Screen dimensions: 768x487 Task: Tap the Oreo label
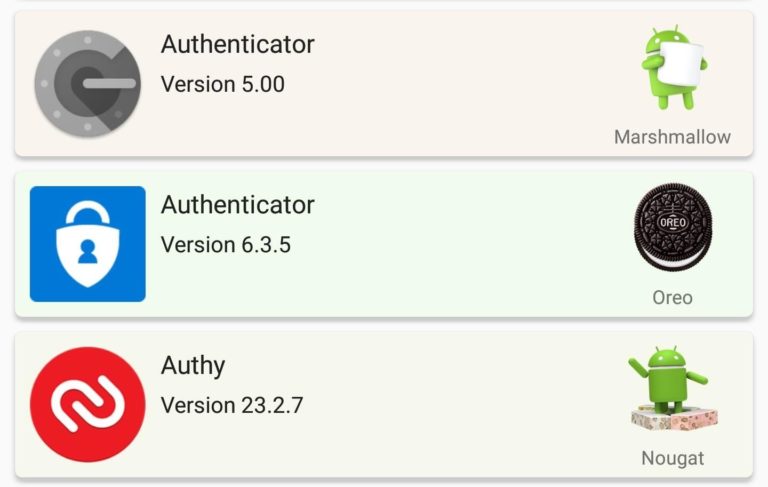(x=672, y=298)
